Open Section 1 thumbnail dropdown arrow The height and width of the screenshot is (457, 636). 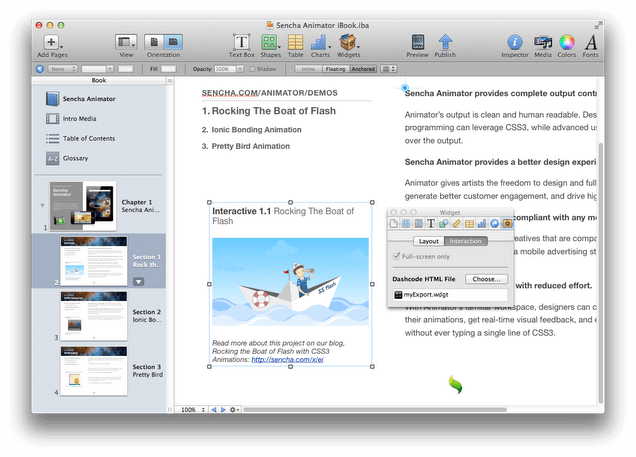tap(138, 281)
